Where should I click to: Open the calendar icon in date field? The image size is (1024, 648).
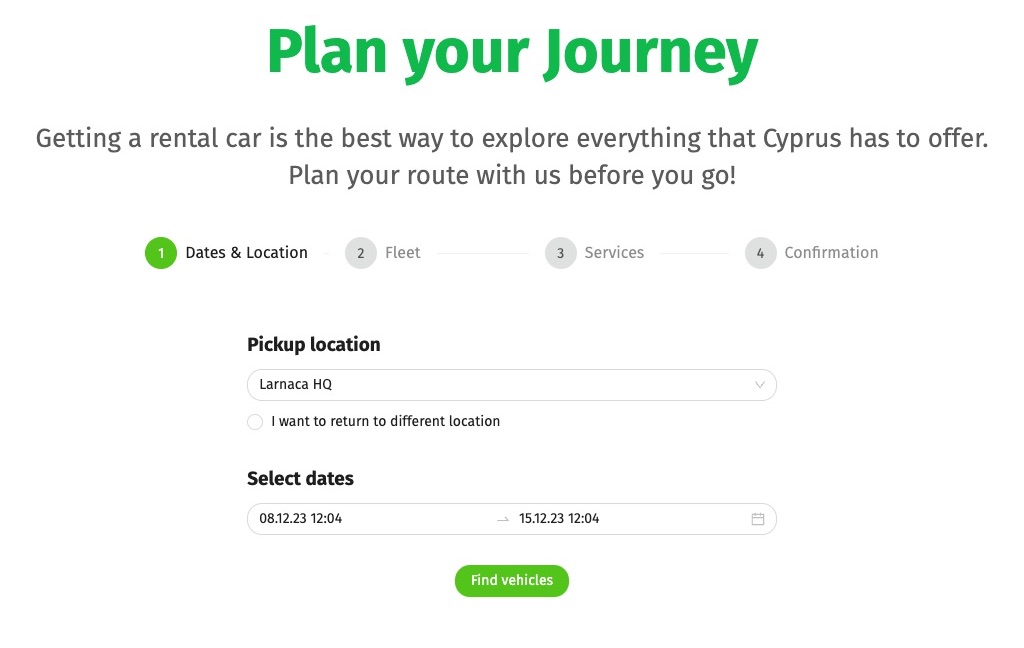[x=758, y=519]
